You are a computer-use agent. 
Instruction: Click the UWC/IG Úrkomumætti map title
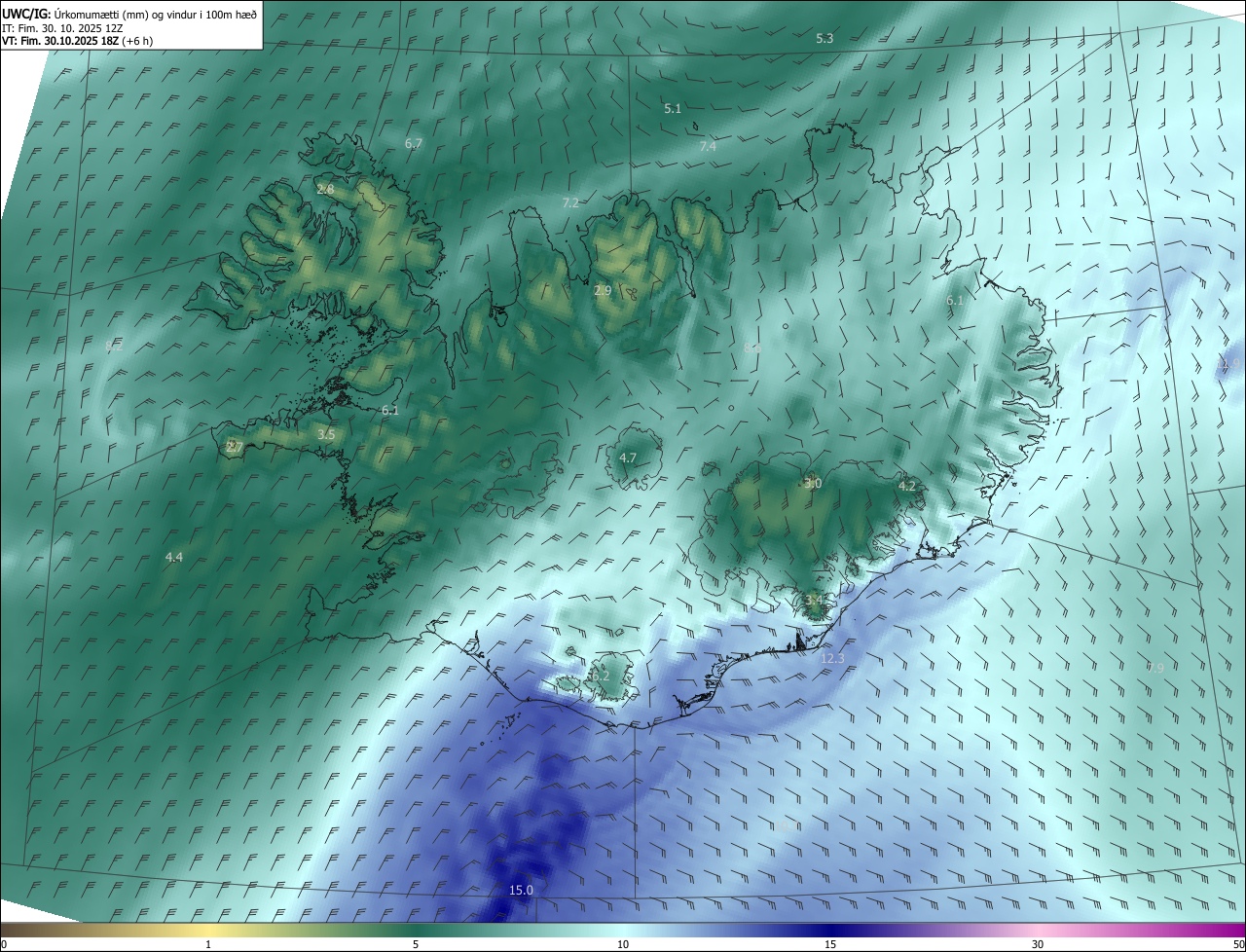(x=129, y=14)
